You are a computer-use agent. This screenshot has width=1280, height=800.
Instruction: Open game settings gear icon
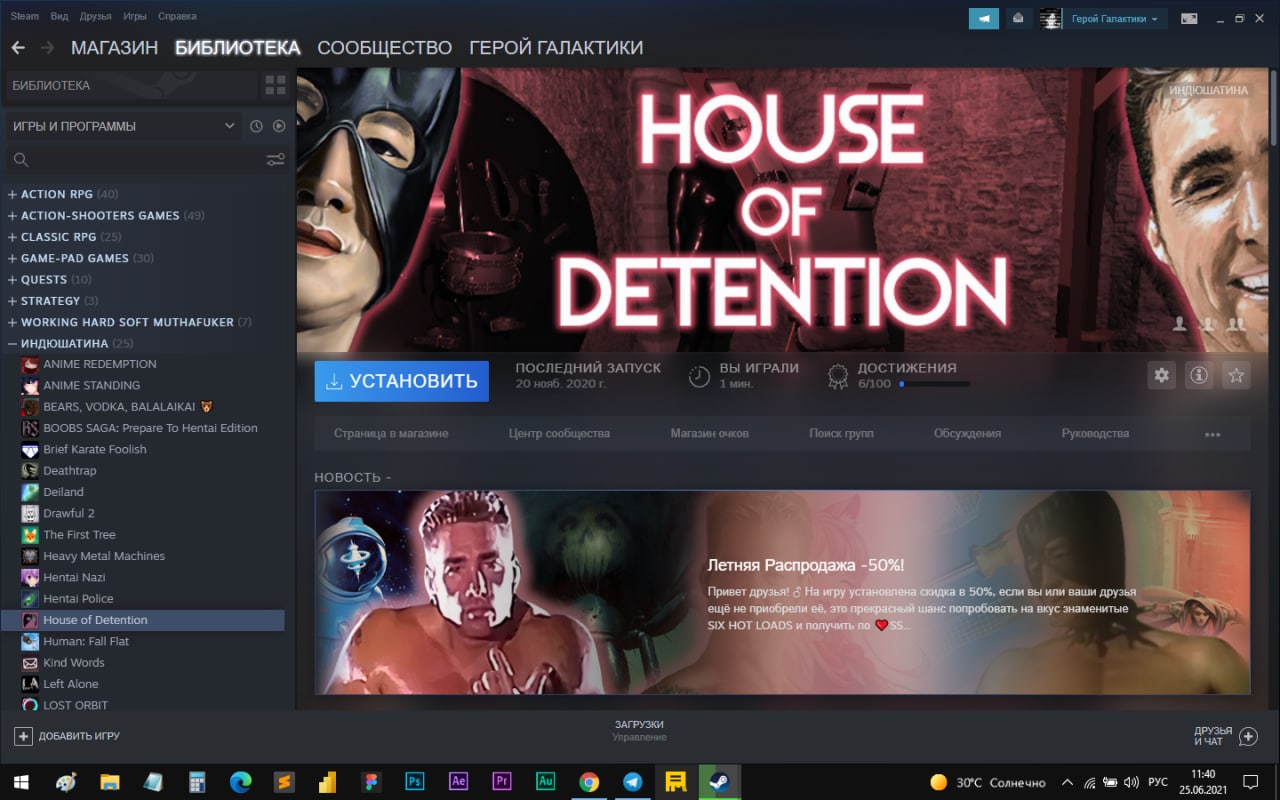pyautogui.click(x=1161, y=375)
